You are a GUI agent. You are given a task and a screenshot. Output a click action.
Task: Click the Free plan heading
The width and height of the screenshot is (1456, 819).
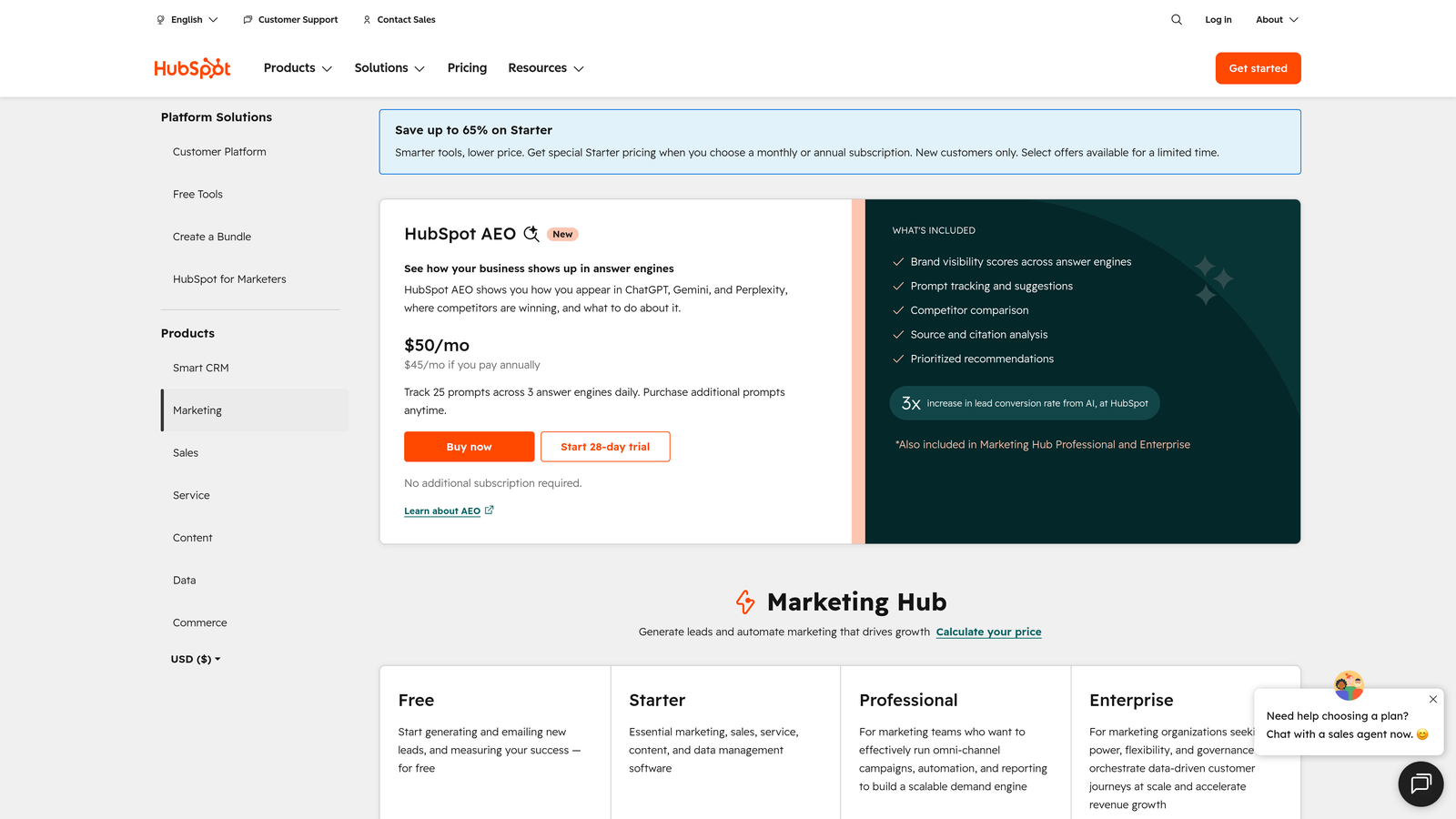coord(416,700)
